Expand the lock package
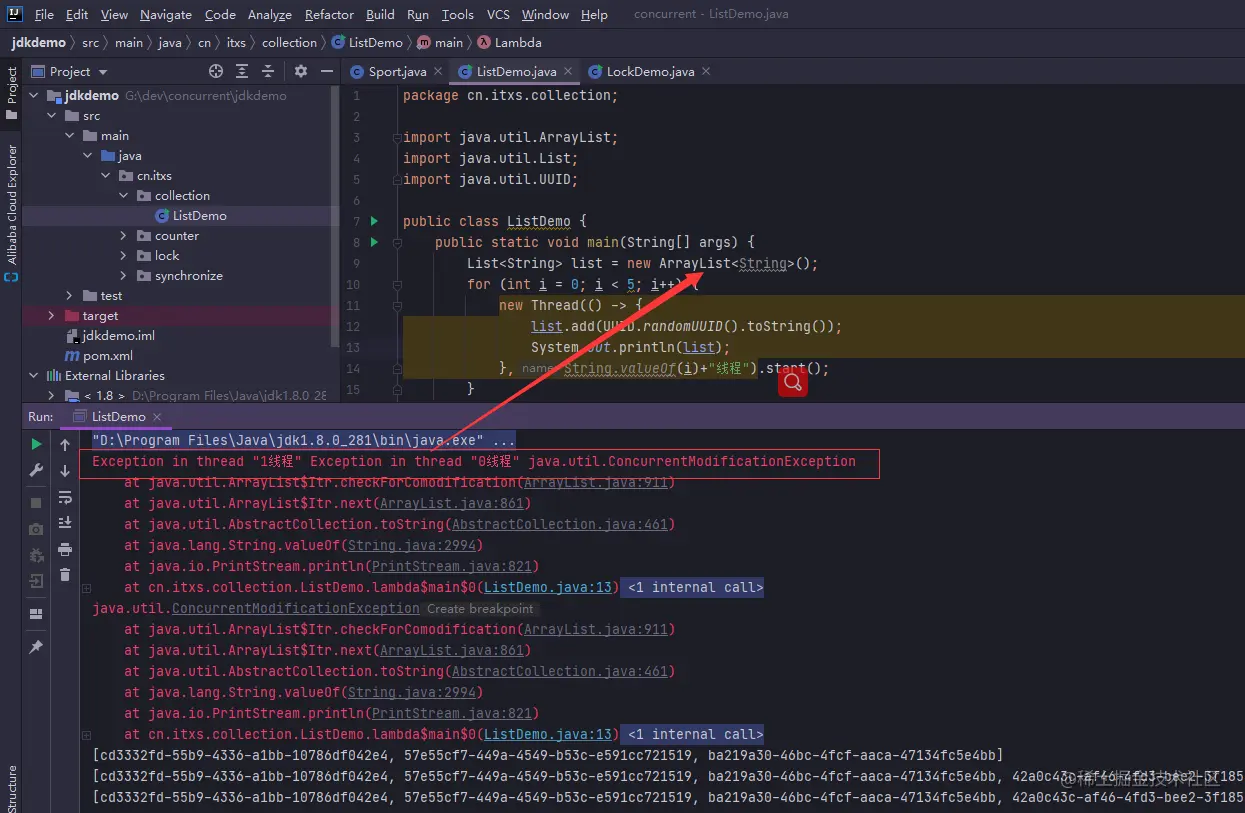The image size is (1245, 813). pyautogui.click(x=124, y=256)
